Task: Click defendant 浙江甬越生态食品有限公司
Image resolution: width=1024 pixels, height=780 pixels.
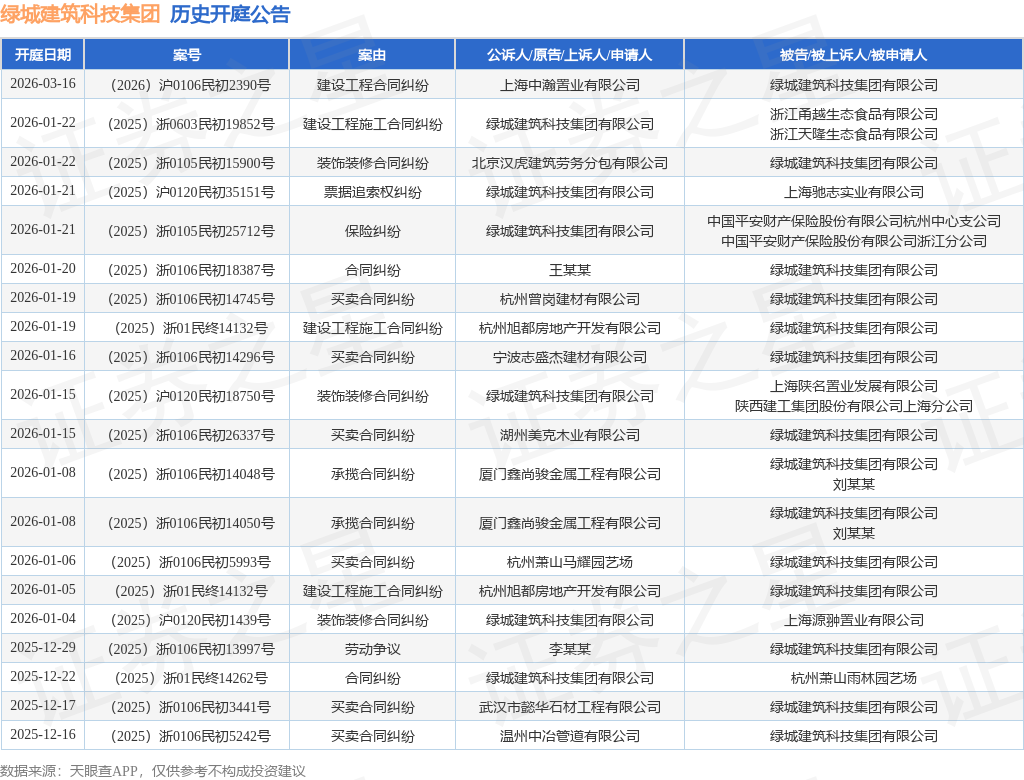Action: click(x=854, y=114)
